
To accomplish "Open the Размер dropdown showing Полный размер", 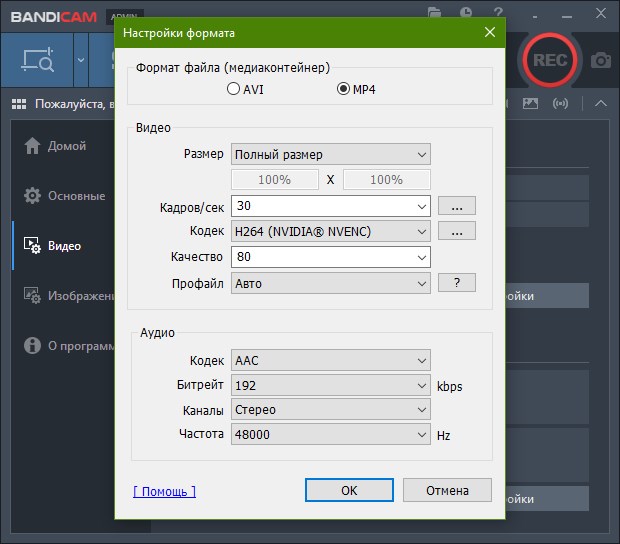I will (331, 154).
